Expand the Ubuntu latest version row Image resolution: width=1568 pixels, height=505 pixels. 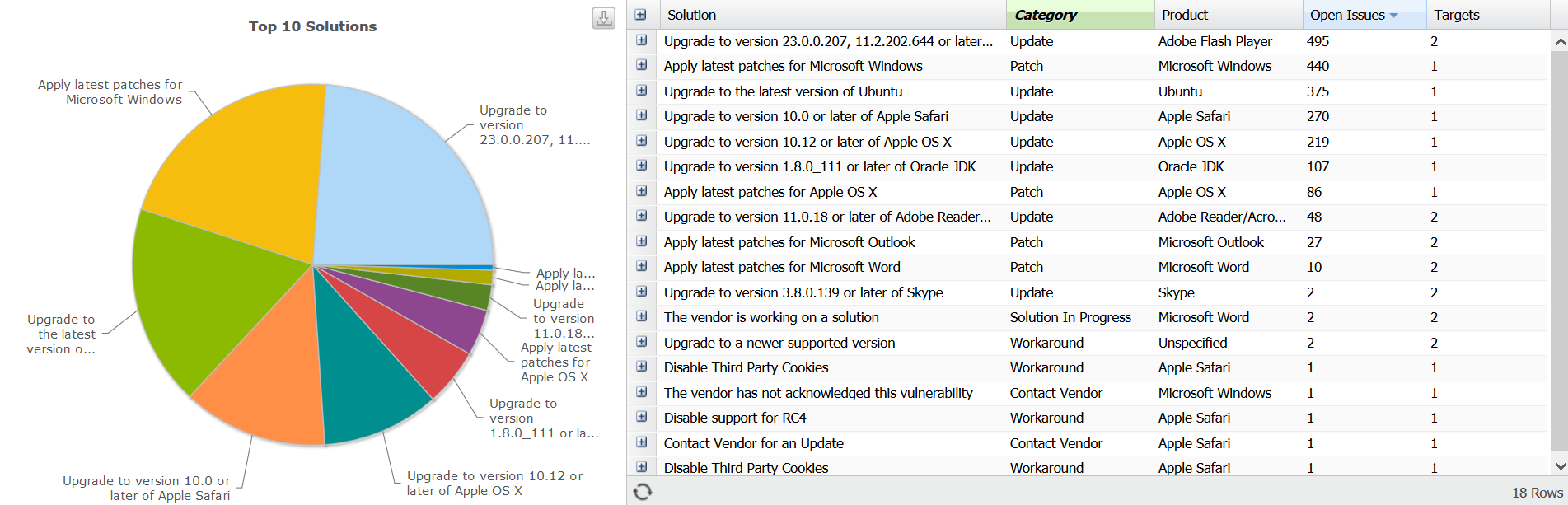coord(641,91)
